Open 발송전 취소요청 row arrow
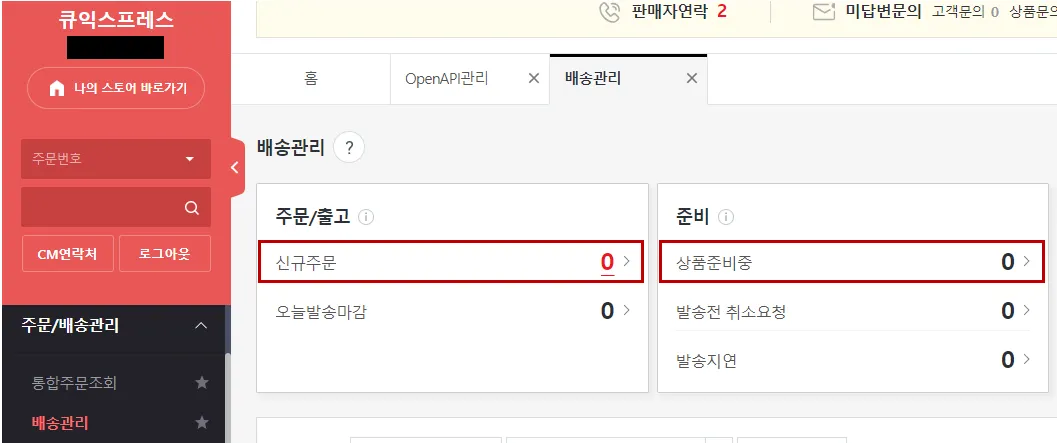 point(1027,310)
